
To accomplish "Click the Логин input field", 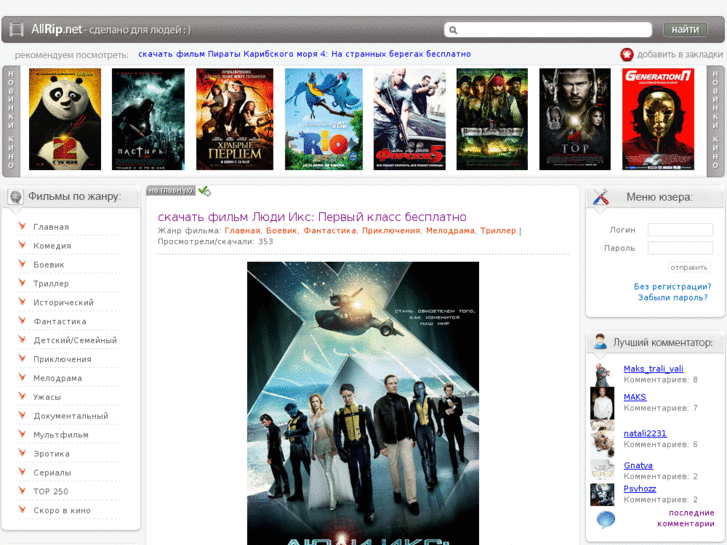I will [680, 230].
